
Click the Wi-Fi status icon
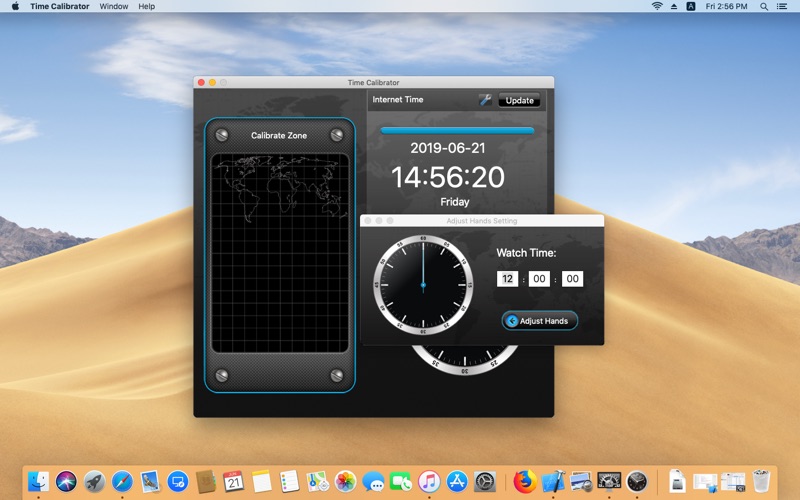[x=657, y=6]
